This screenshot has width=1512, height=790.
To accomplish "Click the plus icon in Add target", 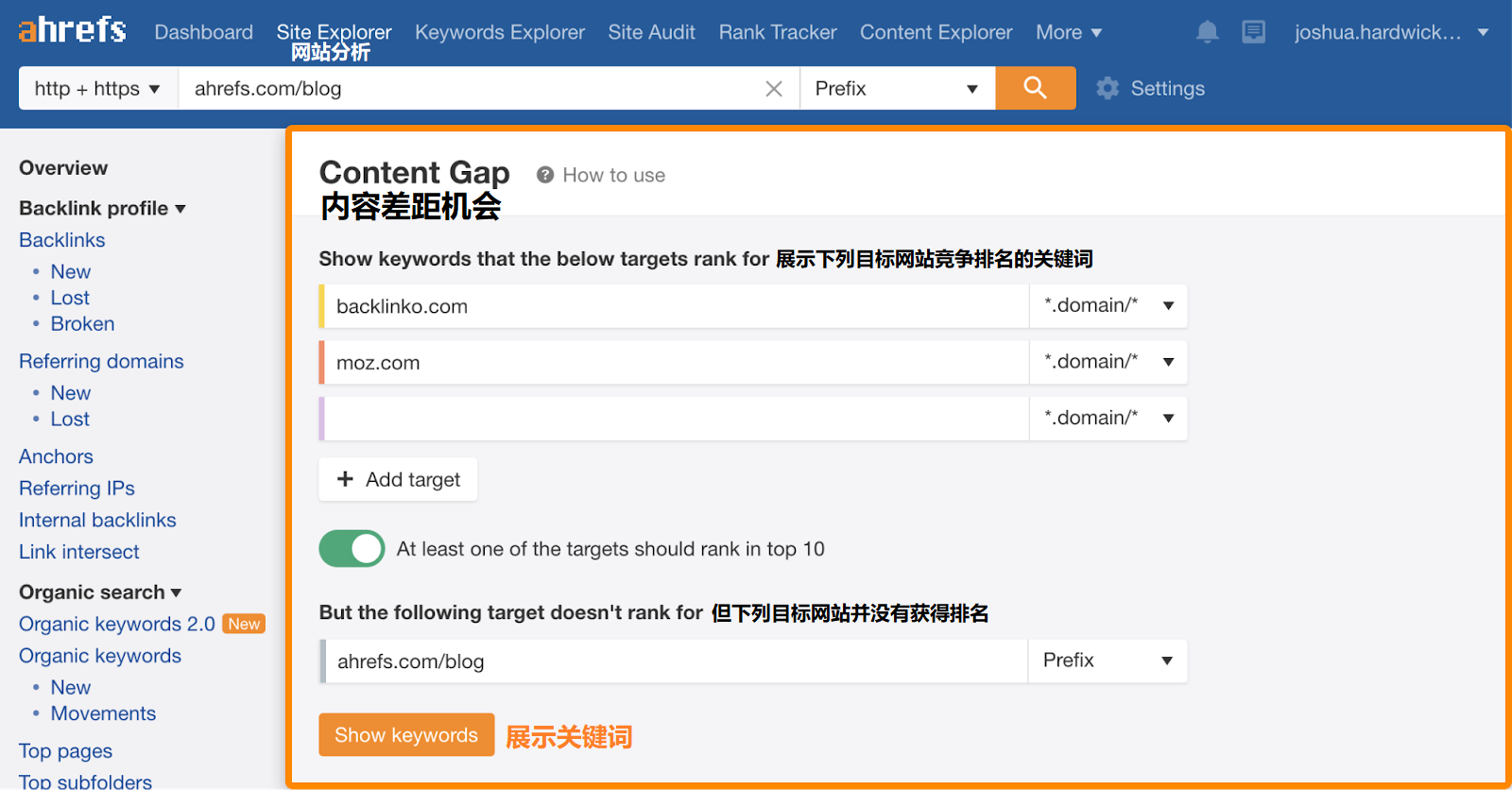I will tap(345, 479).
